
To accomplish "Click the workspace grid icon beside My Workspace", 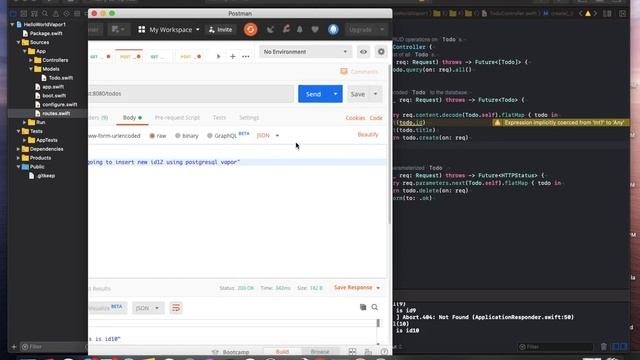I will pyautogui.click(x=142, y=29).
